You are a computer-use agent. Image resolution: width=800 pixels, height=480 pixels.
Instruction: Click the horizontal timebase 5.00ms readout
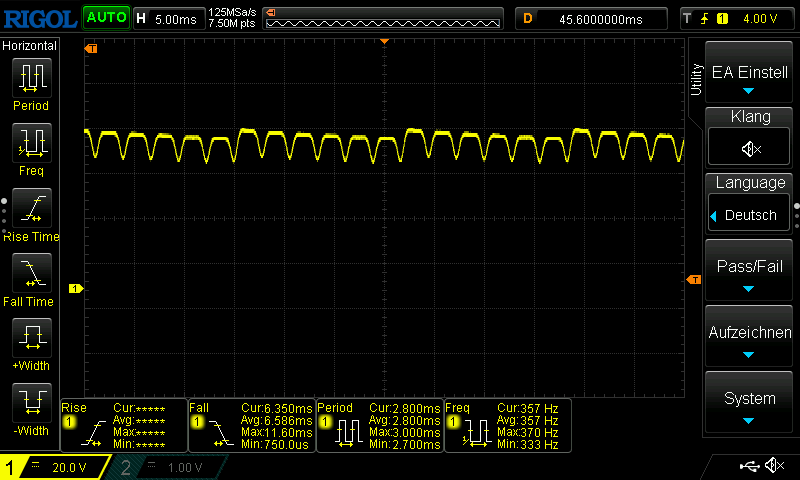tap(167, 18)
